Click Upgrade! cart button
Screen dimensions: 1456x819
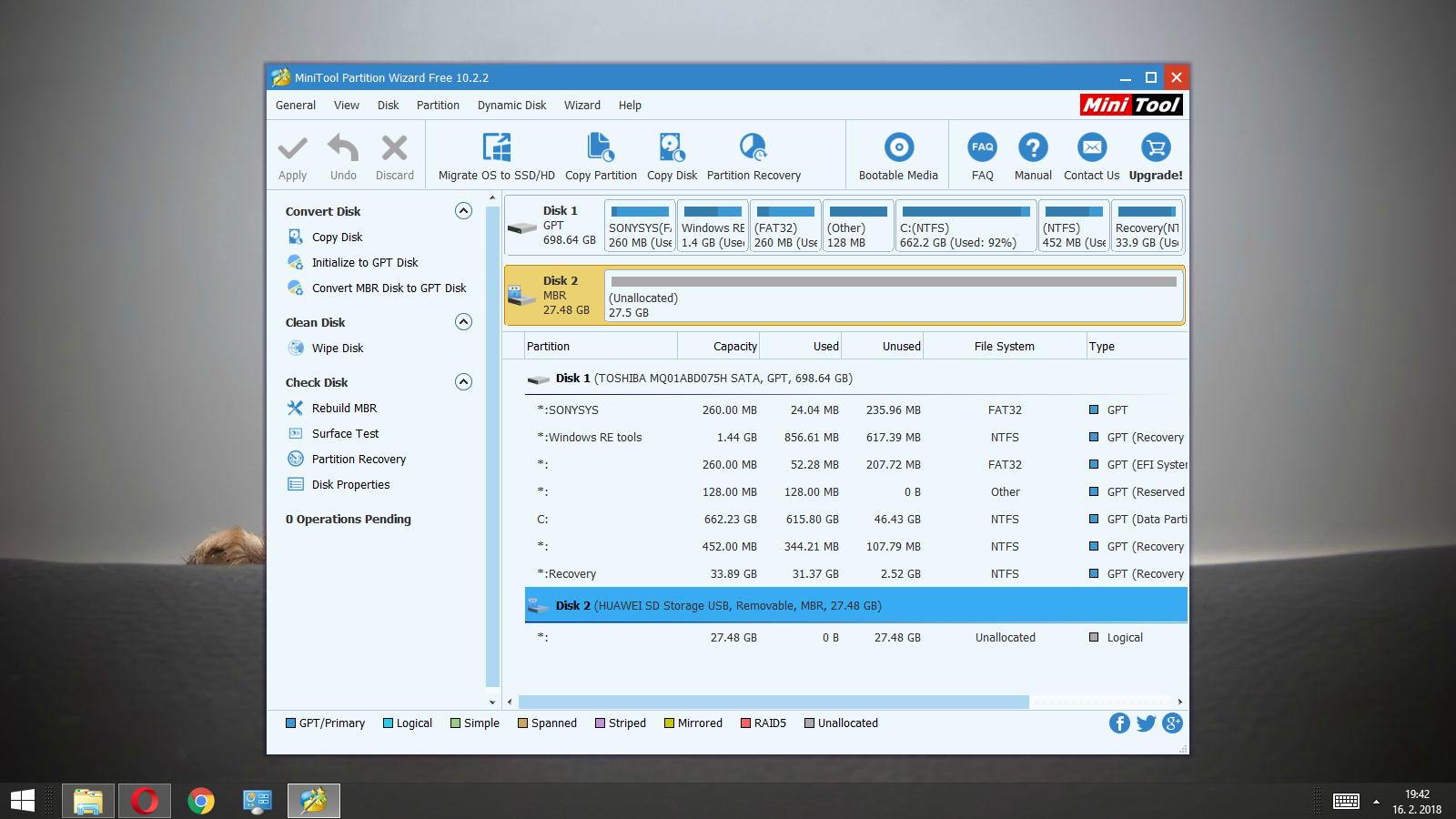coord(1156,148)
